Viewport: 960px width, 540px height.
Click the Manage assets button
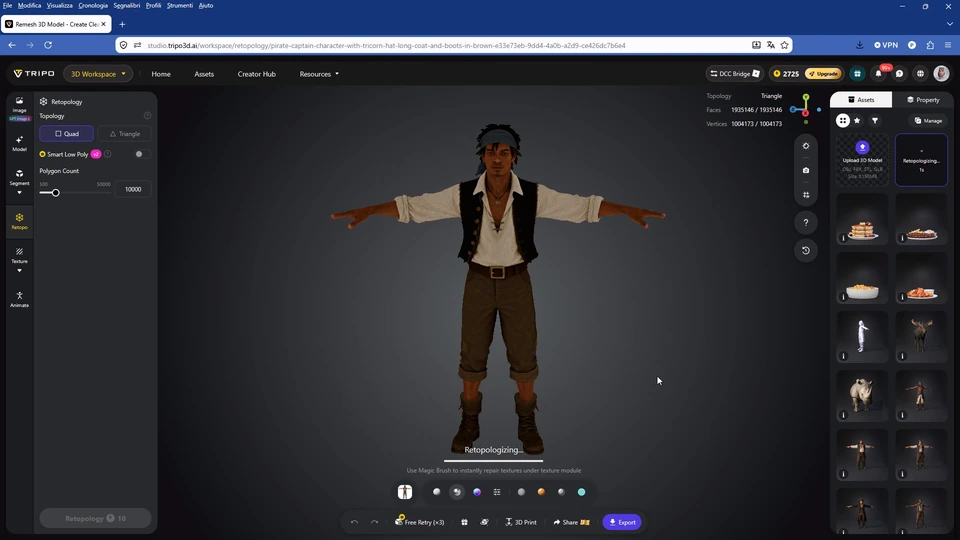pyautogui.click(x=928, y=121)
